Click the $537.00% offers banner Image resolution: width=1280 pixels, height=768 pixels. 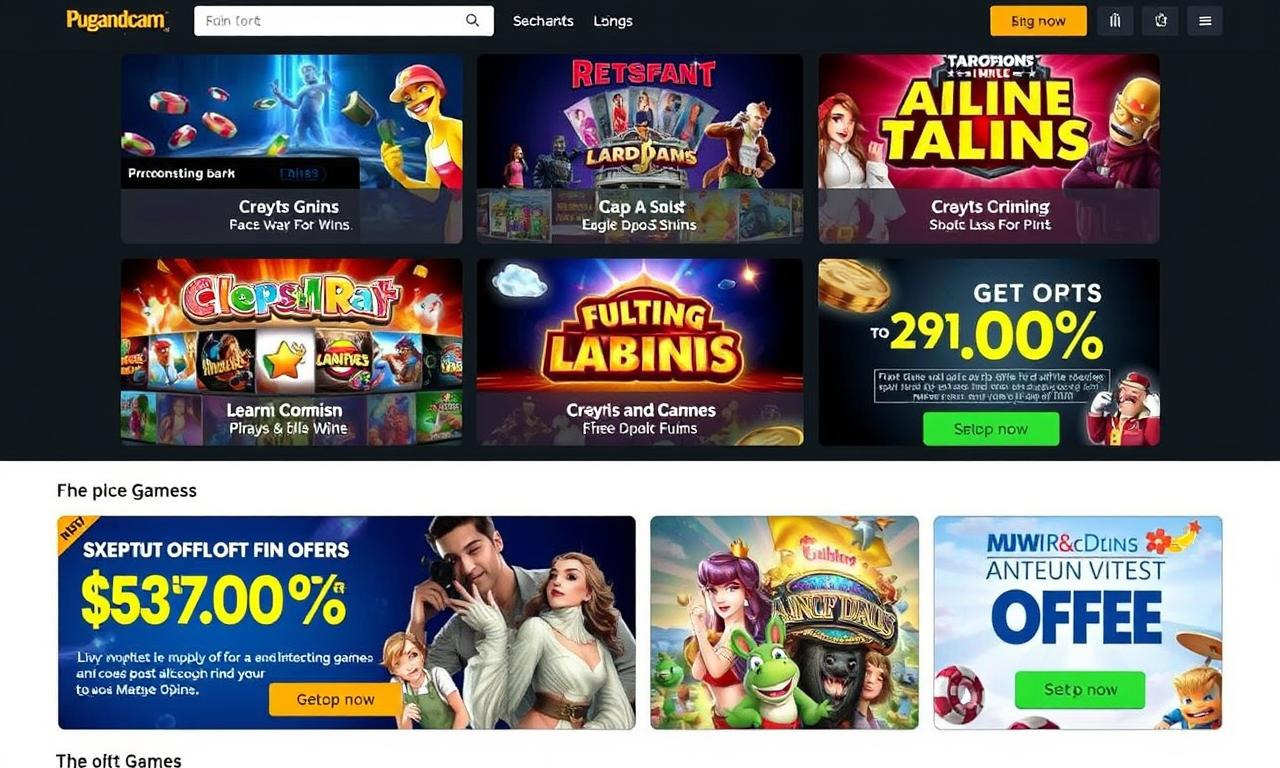[x=346, y=622]
